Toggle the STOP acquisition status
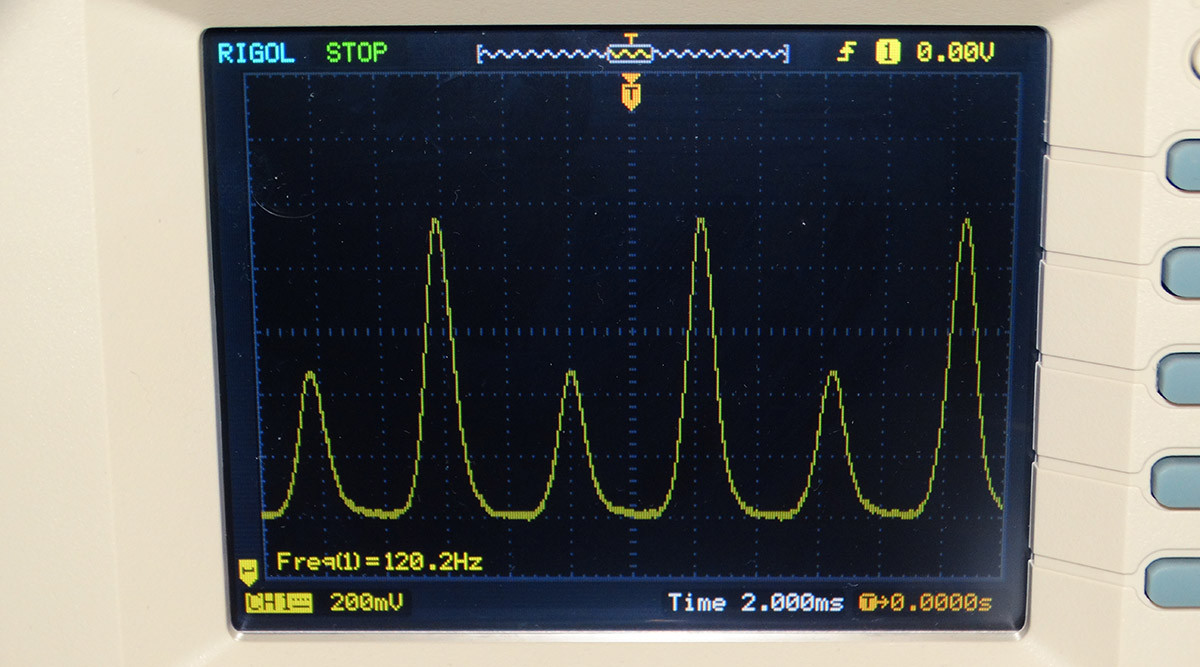This screenshot has width=1200, height=667. (356, 53)
